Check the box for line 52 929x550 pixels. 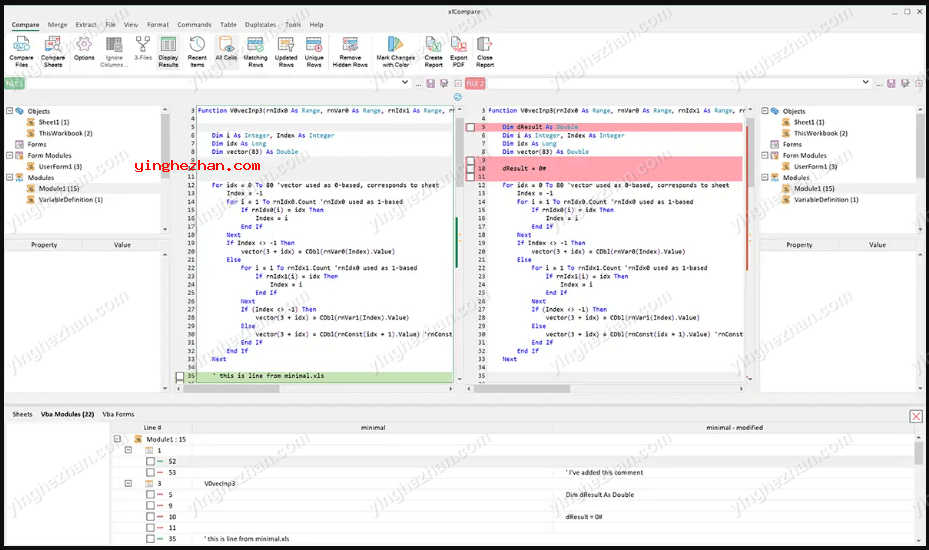coord(150,461)
